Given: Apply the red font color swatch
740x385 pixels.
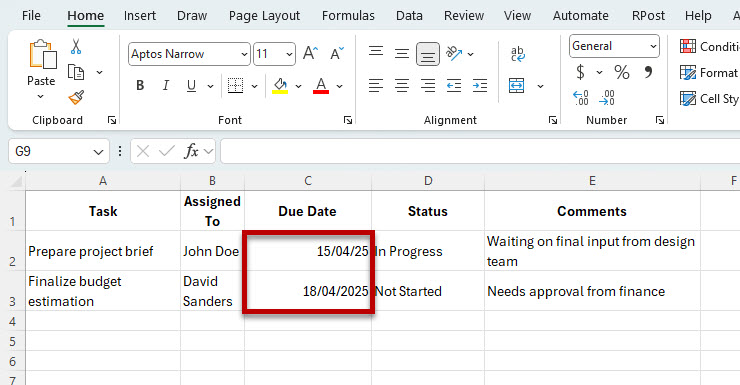Looking at the screenshot, I should pos(321,86).
